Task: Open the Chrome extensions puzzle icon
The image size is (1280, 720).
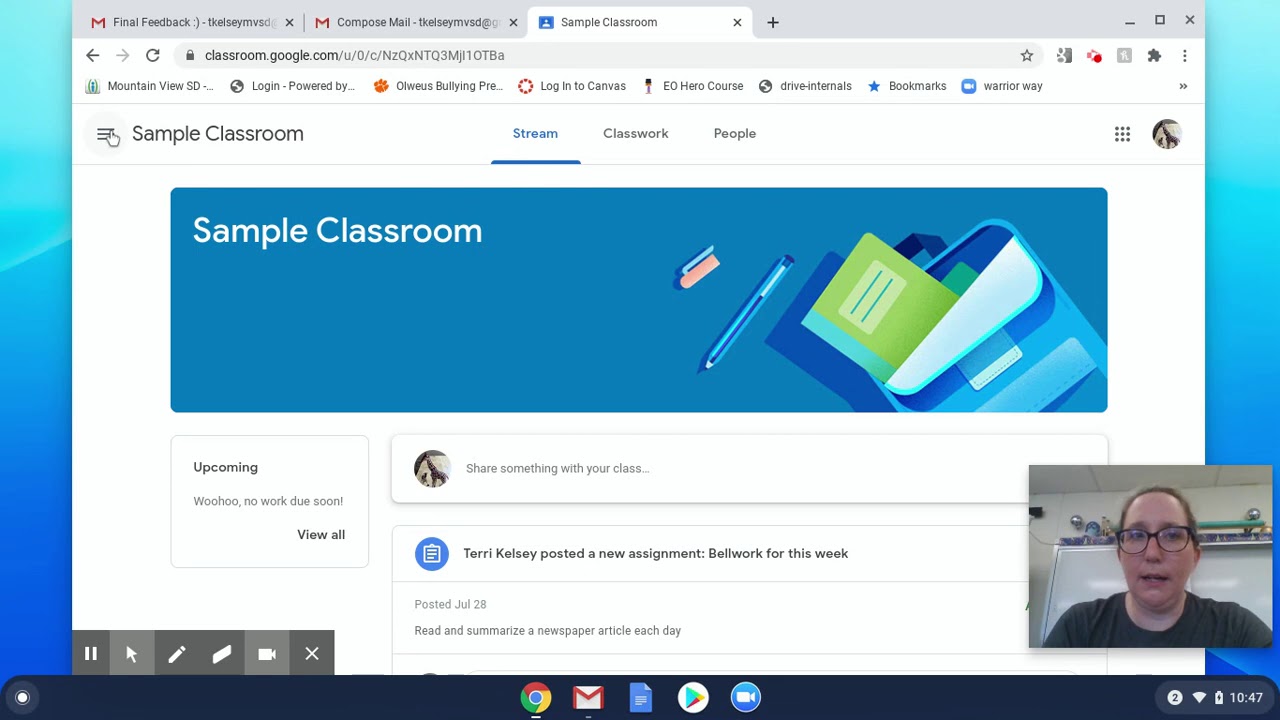Action: point(1154,55)
